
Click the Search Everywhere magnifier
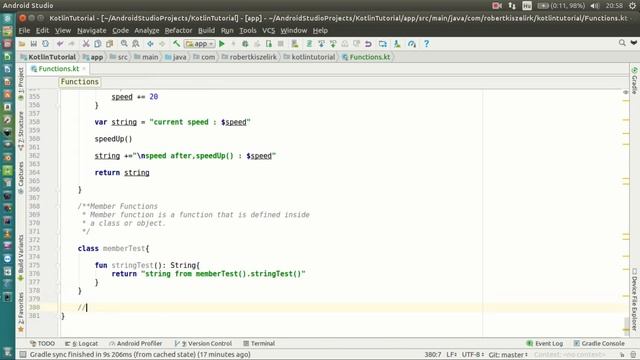pyautogui.click(x=622, y=43)
